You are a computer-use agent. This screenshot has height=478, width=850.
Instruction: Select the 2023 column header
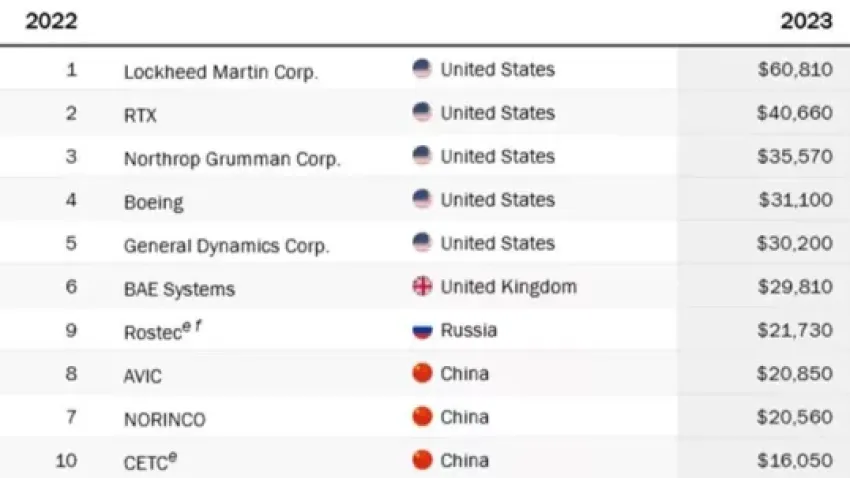point(806,22)
